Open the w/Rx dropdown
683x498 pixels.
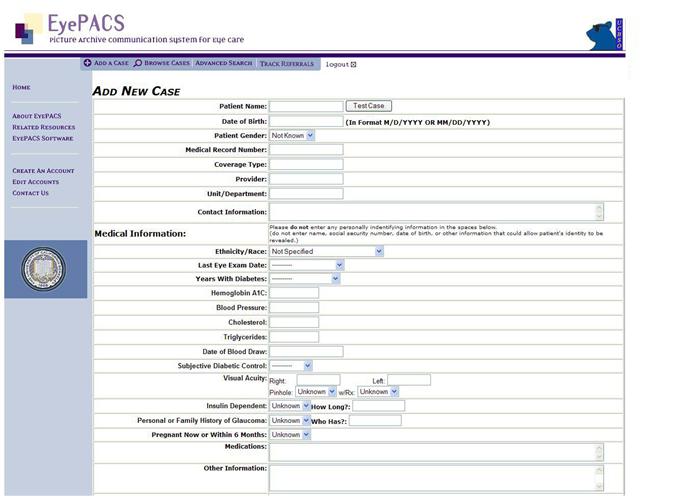[378, 392]
